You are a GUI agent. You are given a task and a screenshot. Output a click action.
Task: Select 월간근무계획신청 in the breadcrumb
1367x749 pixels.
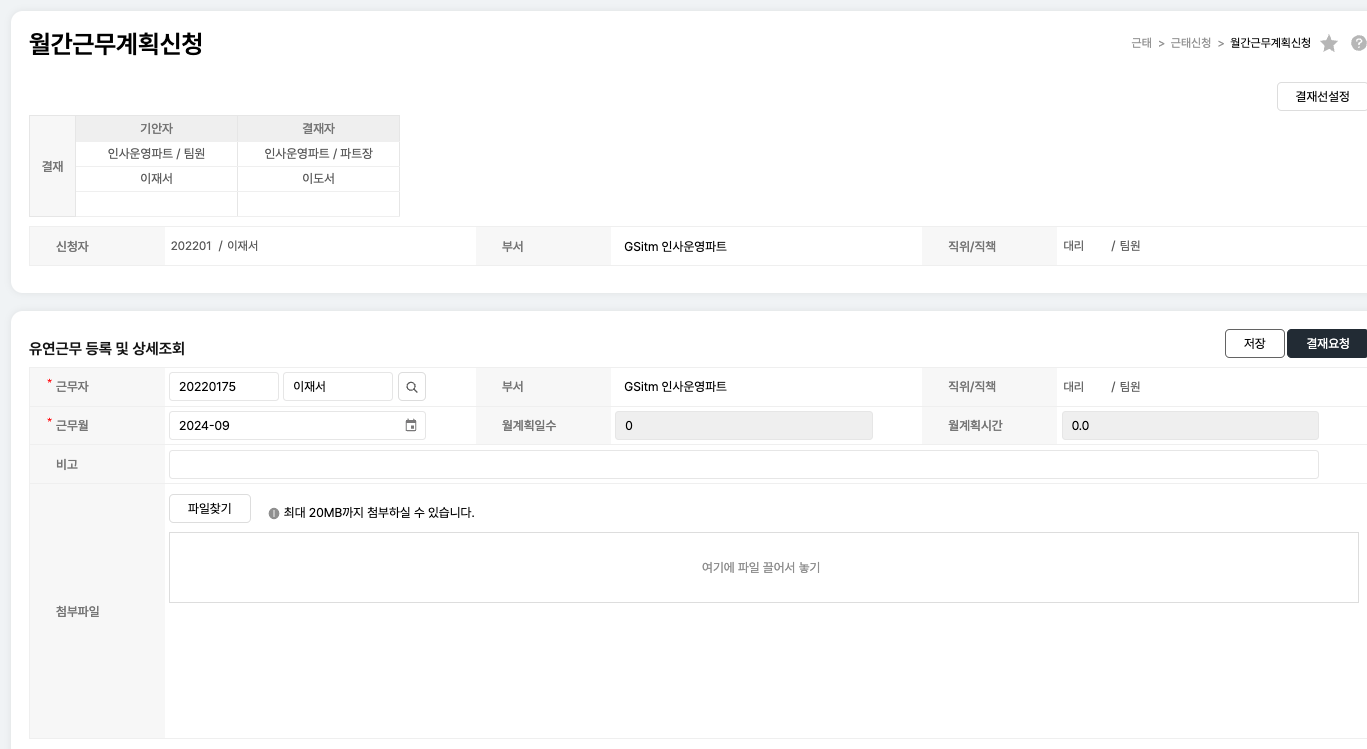tap(1270, 43)
